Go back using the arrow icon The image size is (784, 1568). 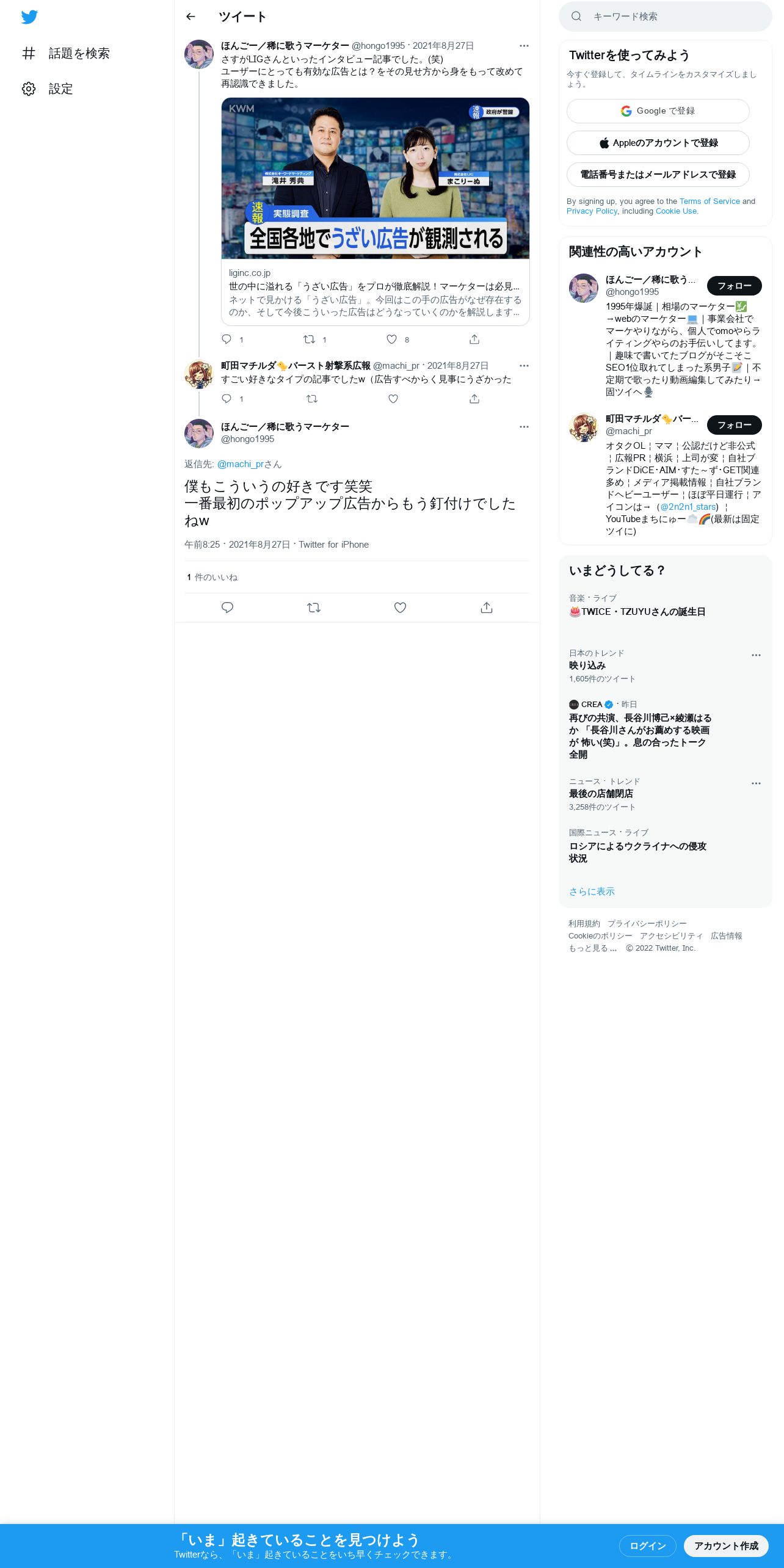(x=191, y=16)
